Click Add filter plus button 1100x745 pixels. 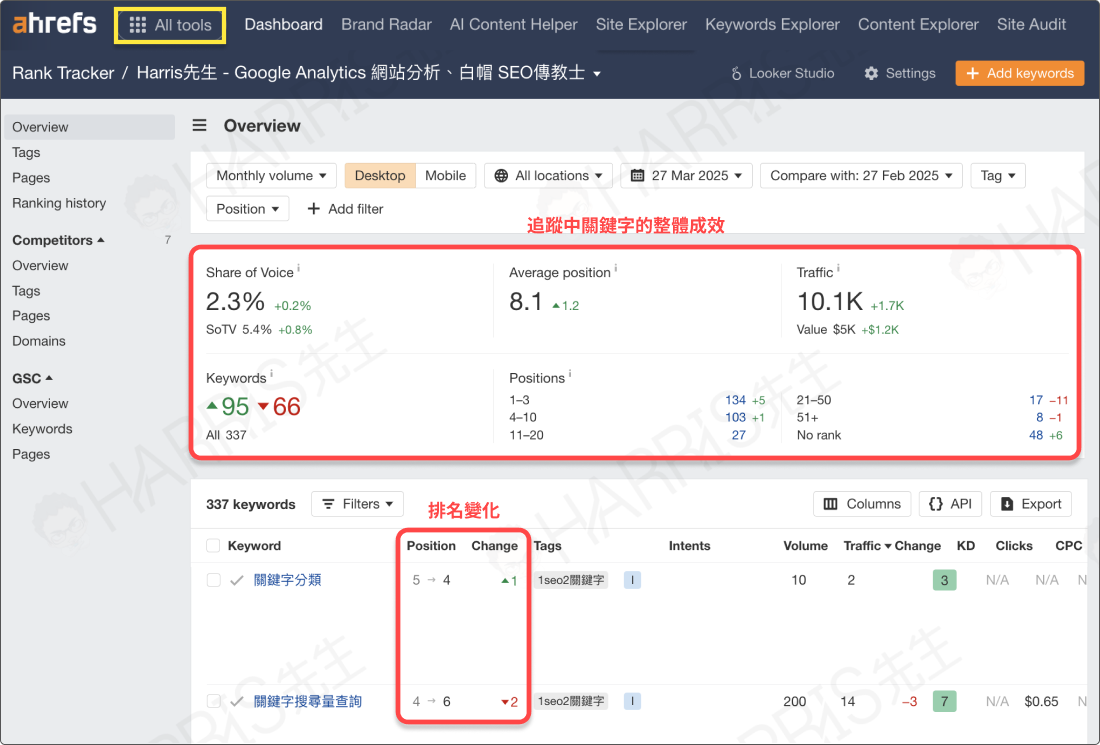(346, 209)
